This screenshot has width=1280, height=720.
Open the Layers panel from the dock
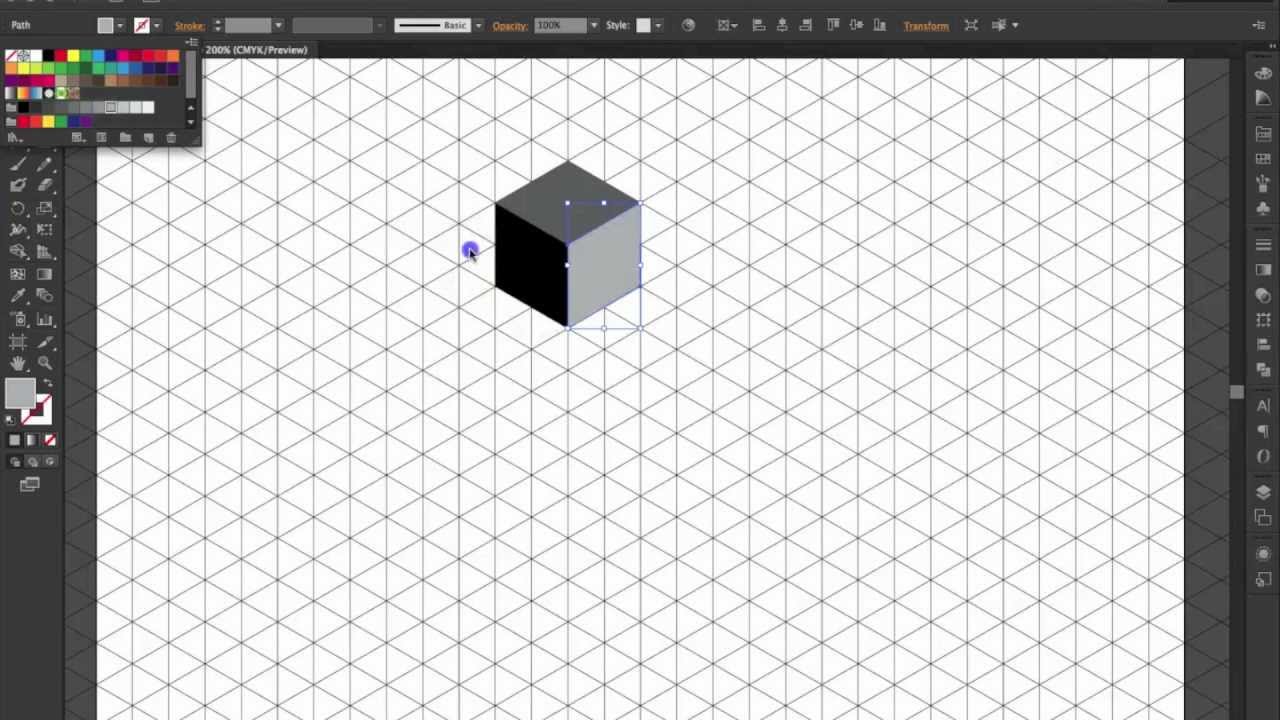(1263, 493)
